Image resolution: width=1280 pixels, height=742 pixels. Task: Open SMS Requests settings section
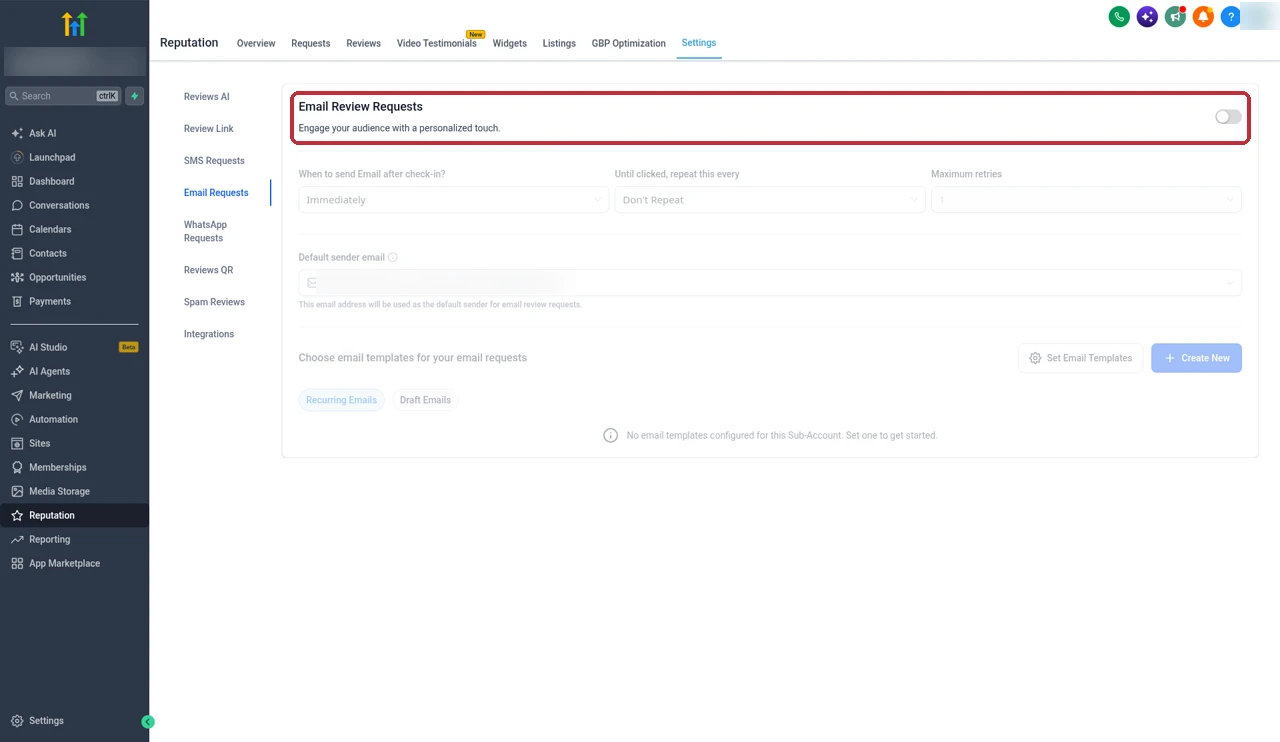click(x=214, y=161)
